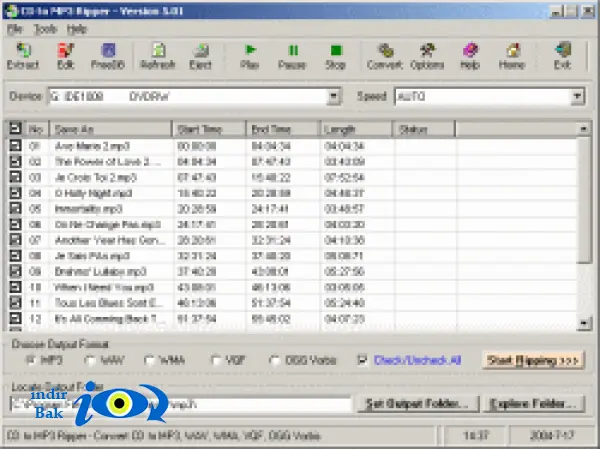Click the Extract toolbar icon
The height and width of the screenshot is (449, 600).
click(x=23, y=56)
